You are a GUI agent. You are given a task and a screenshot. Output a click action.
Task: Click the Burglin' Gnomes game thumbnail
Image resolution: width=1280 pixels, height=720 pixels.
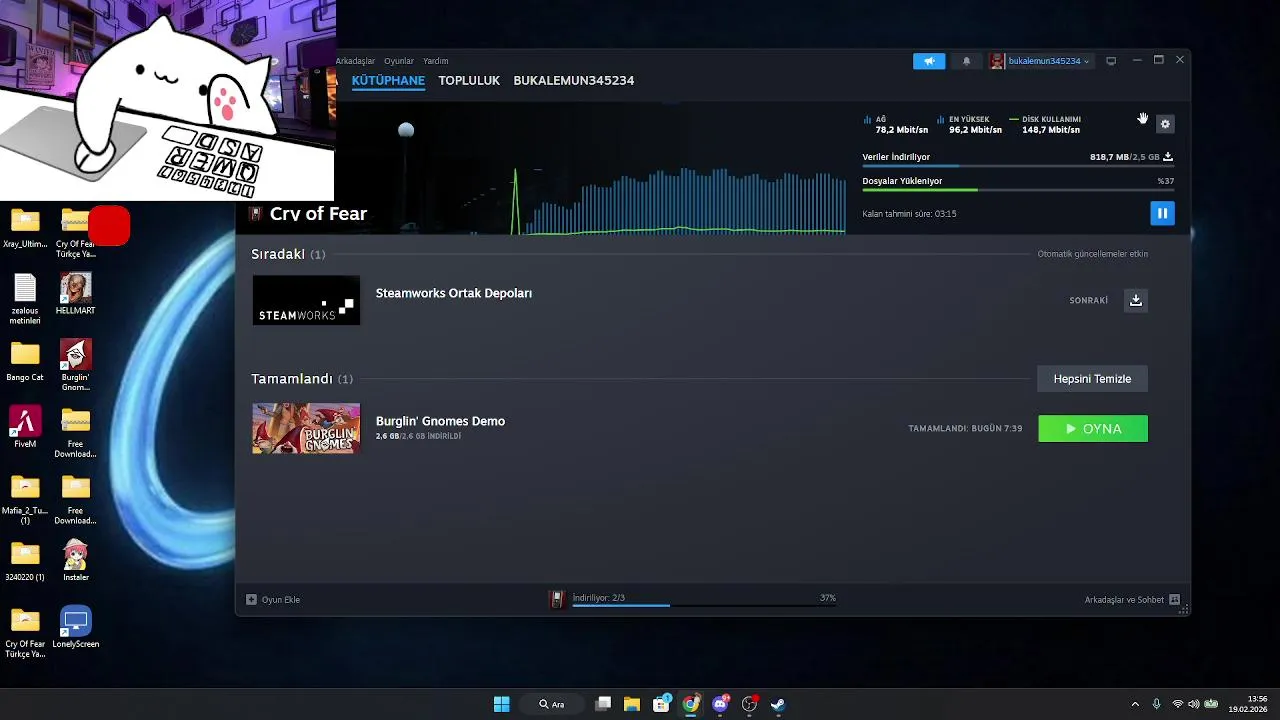pyautogui.click(x=306, y=428)
